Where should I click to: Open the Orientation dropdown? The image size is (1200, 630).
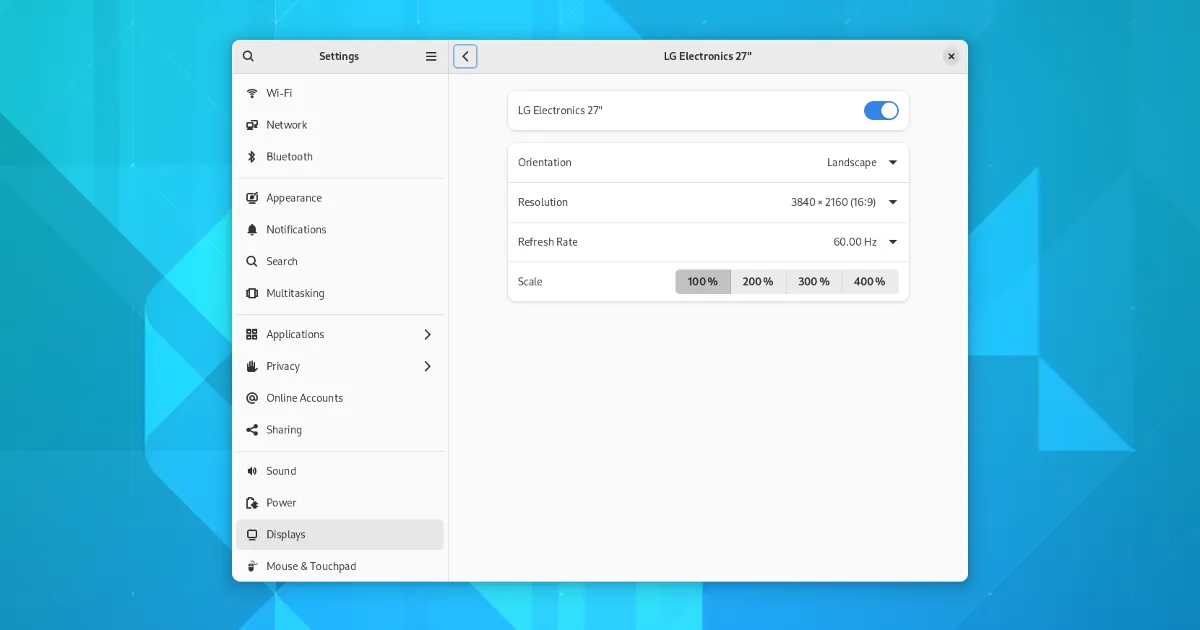click(x=861, y=163)
